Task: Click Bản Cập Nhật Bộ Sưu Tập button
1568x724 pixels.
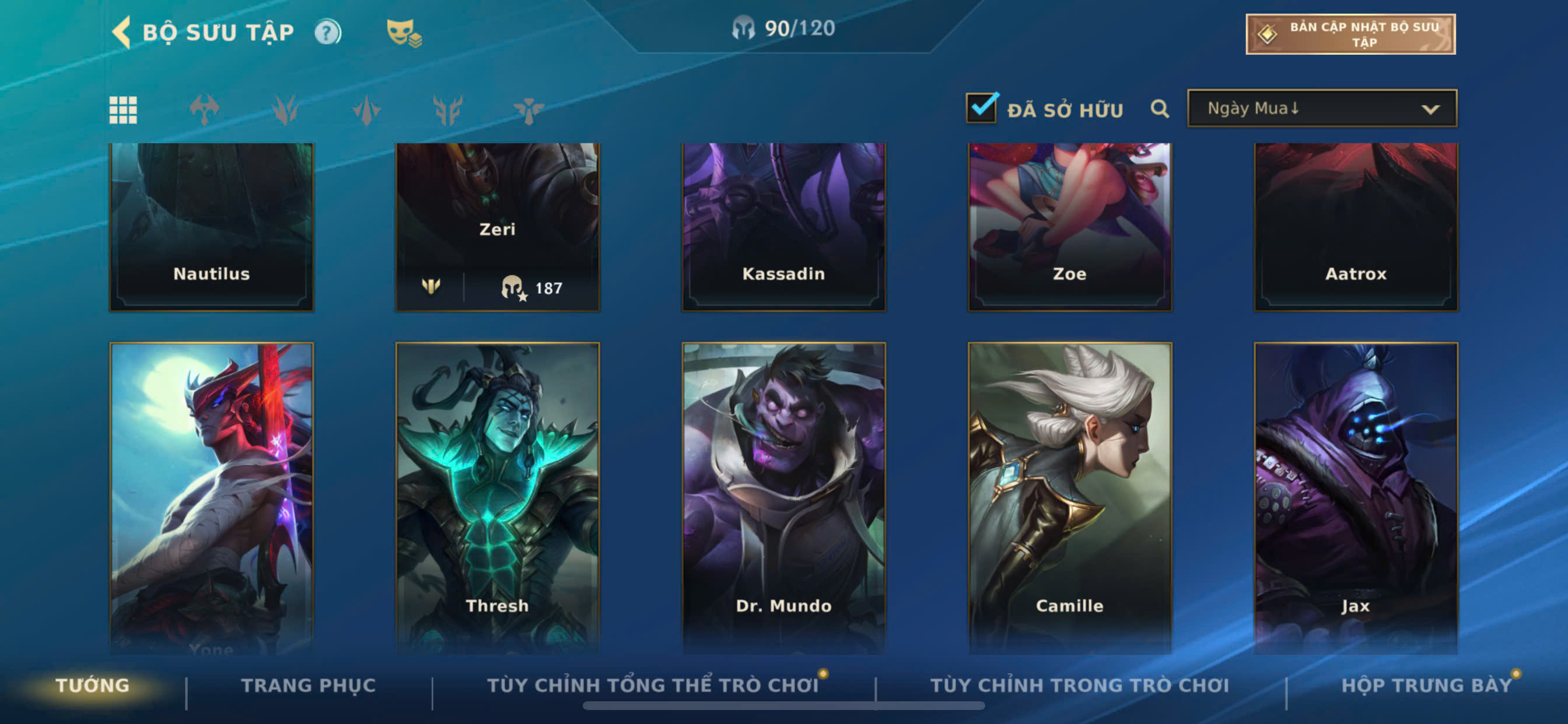Action: click(x=1350, y=34)
